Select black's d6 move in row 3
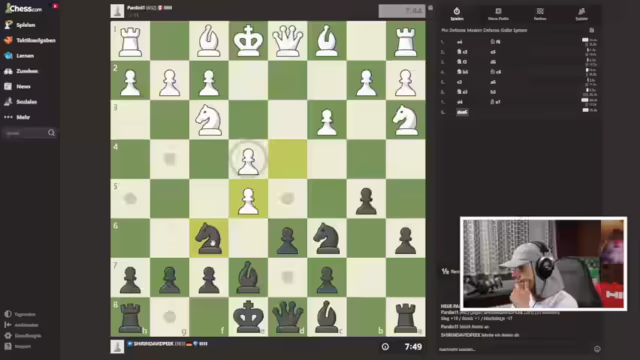This screenshot has width=640, height=360. 493,62
